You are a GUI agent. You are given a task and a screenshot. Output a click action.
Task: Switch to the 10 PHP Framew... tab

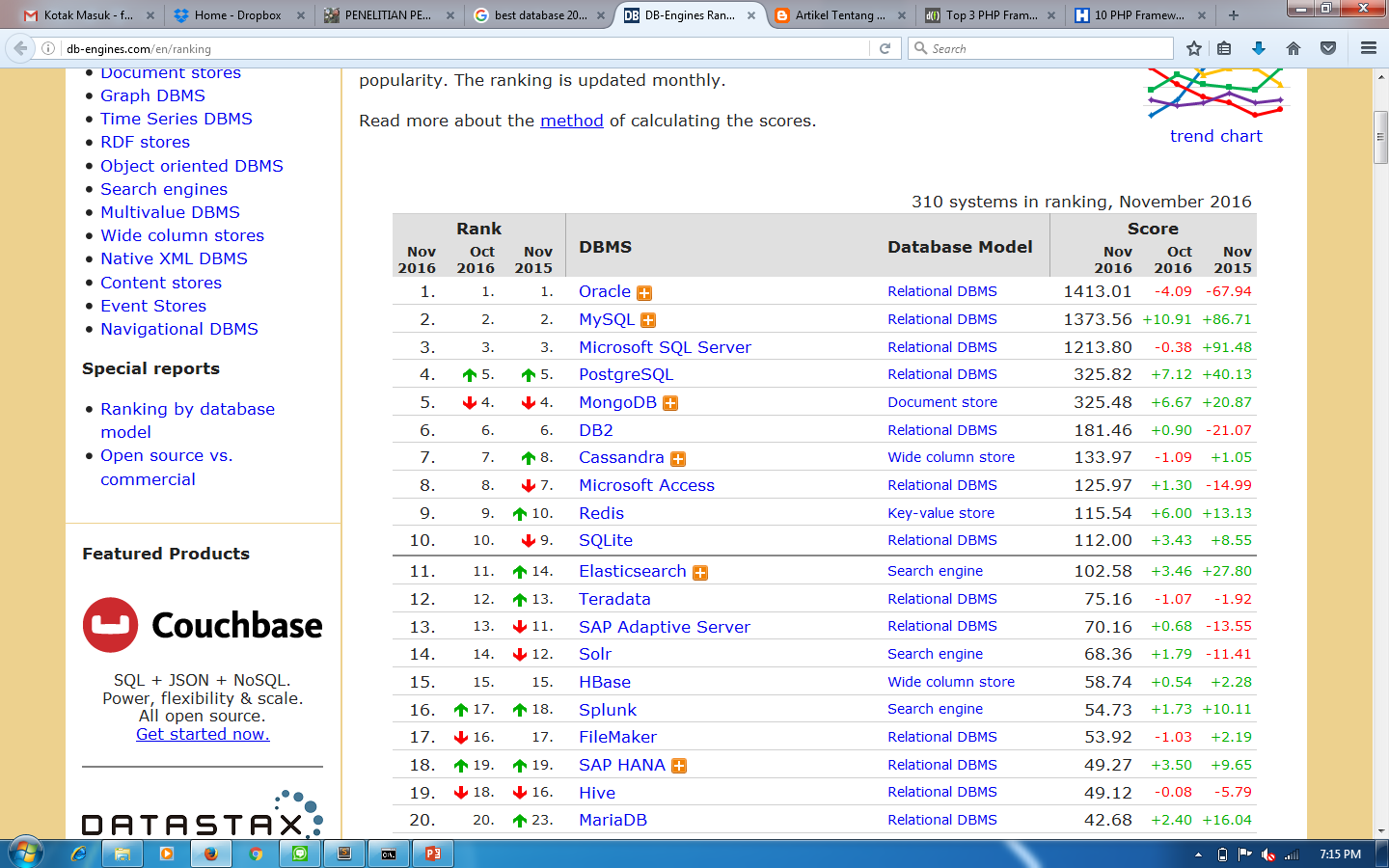click(x=1140, y=15)
